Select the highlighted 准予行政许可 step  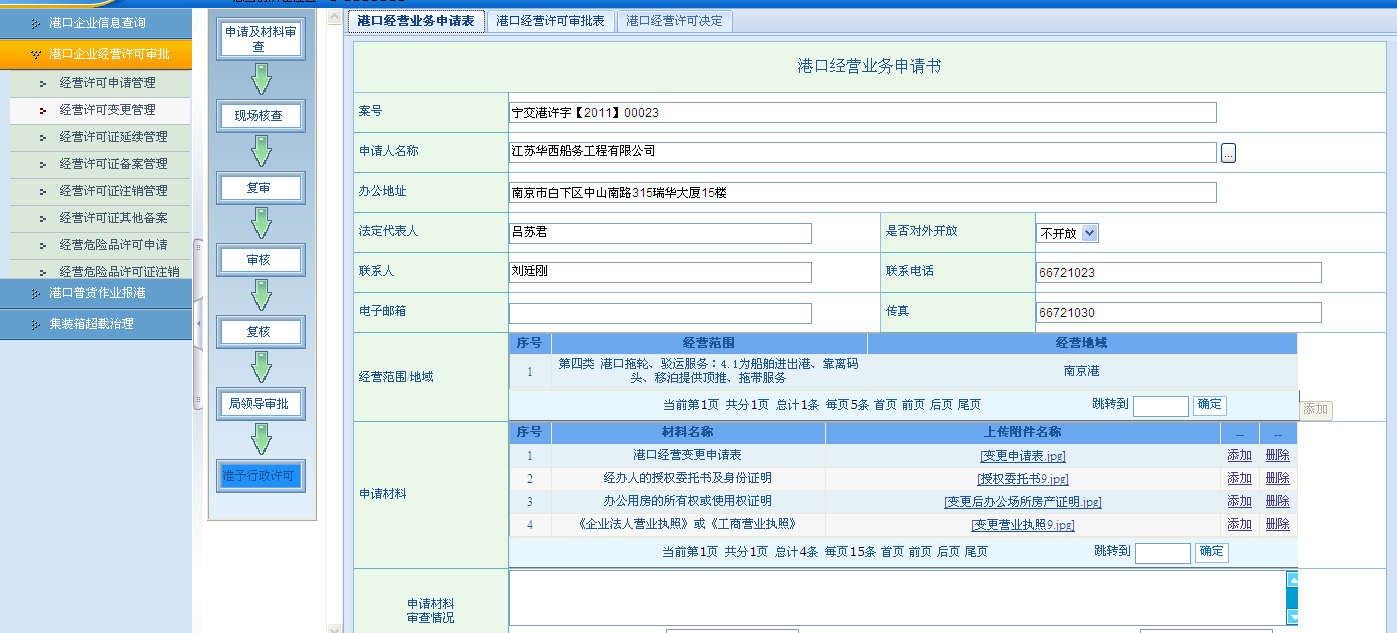coord(260,476)
